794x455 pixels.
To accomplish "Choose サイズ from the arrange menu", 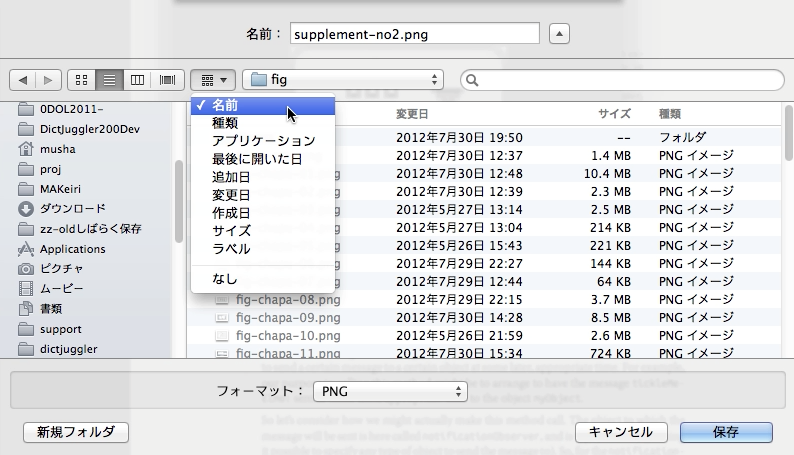I will [231, 231].
